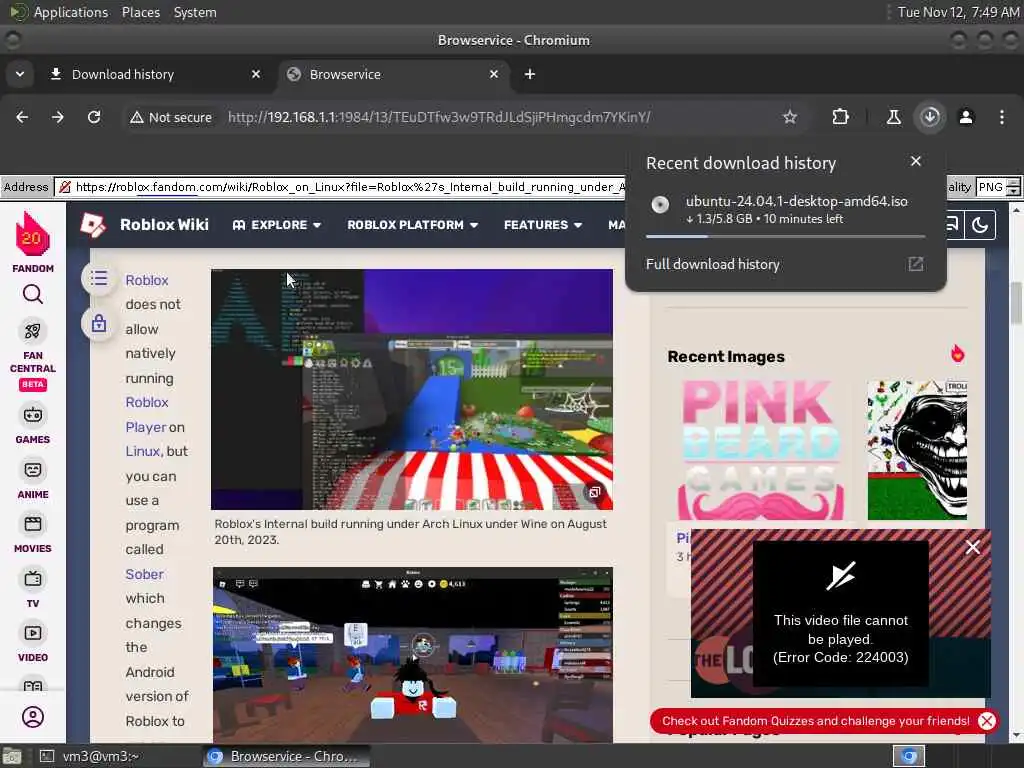Open the Chromium three-dot menu
Screen dimensions: 1024x768
click(x=1002, y=117)
